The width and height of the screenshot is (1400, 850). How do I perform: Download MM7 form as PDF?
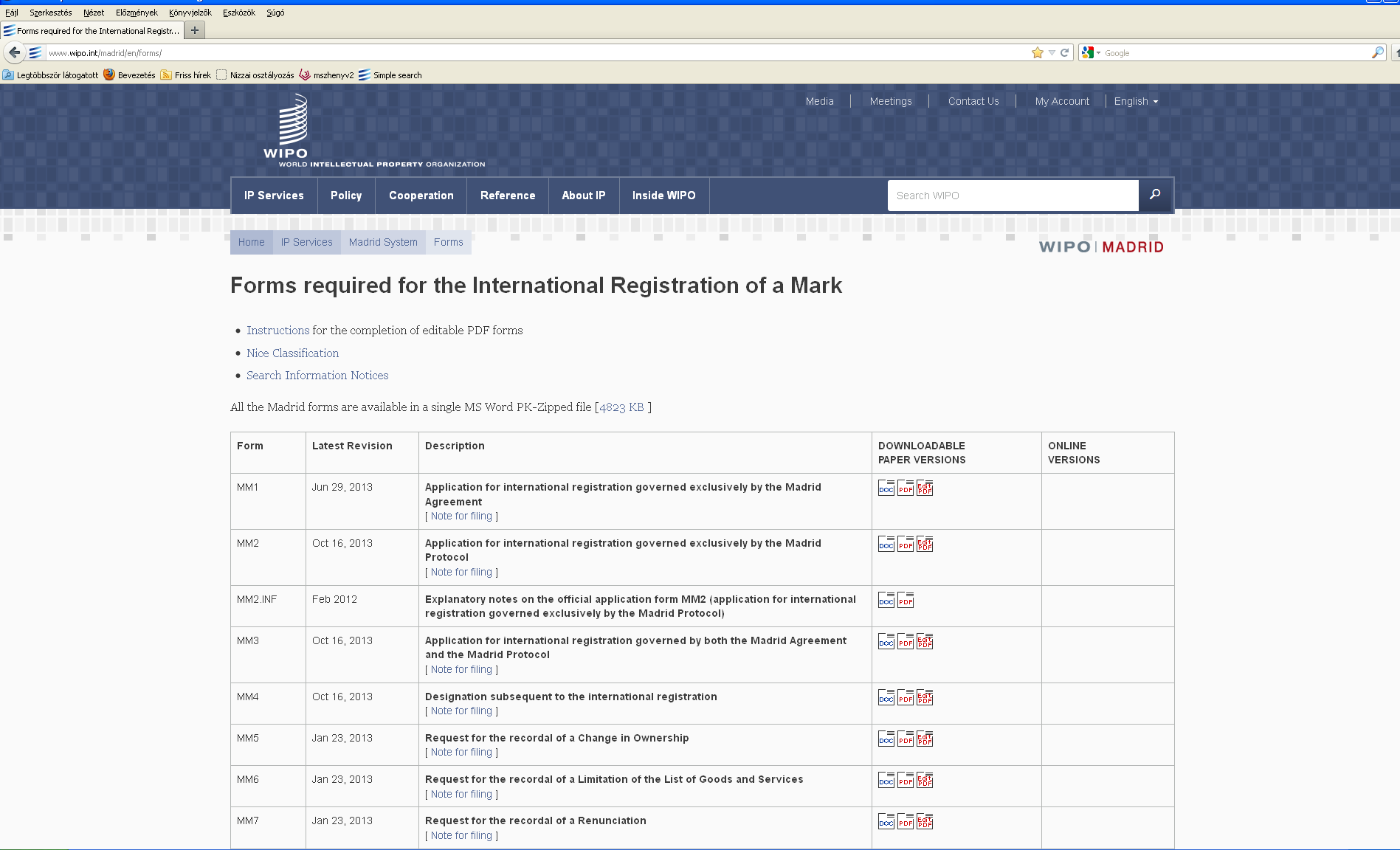(x=906, y=821)
